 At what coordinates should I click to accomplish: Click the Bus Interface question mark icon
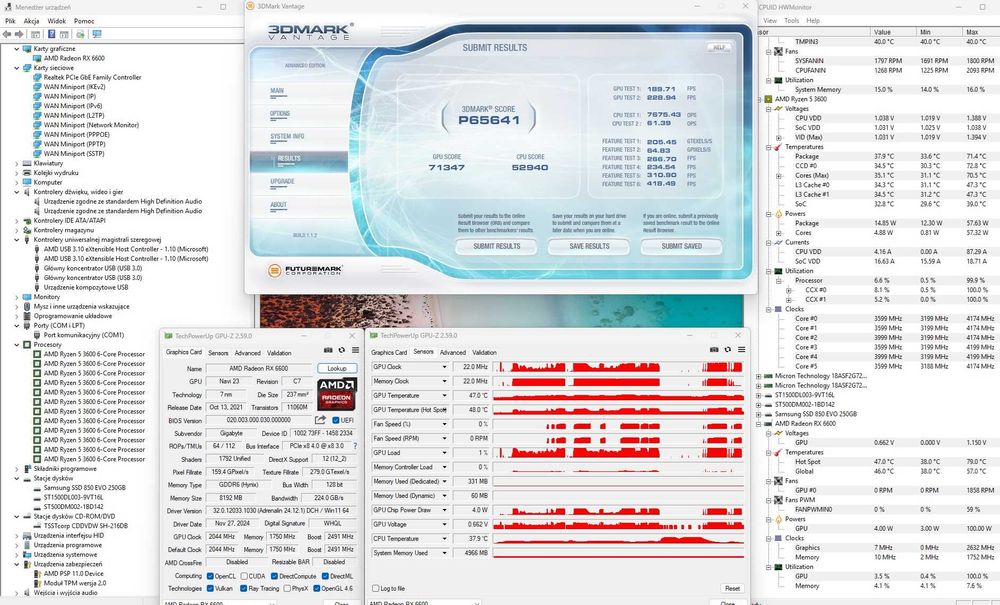pyautogui.click(x=355, y=446)
